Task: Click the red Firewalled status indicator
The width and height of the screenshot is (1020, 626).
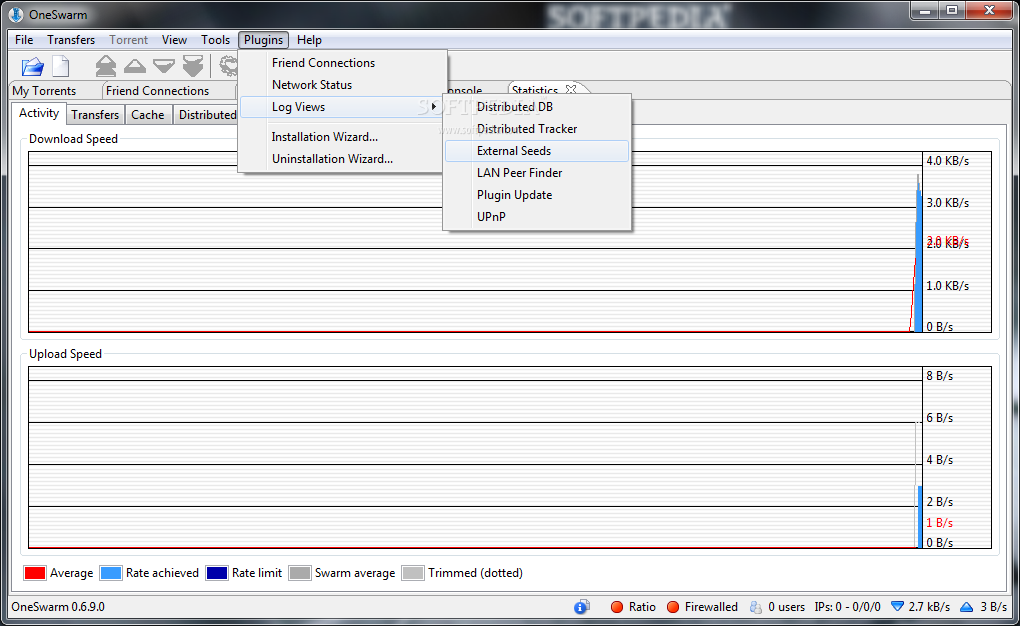Action: [673, 607]
